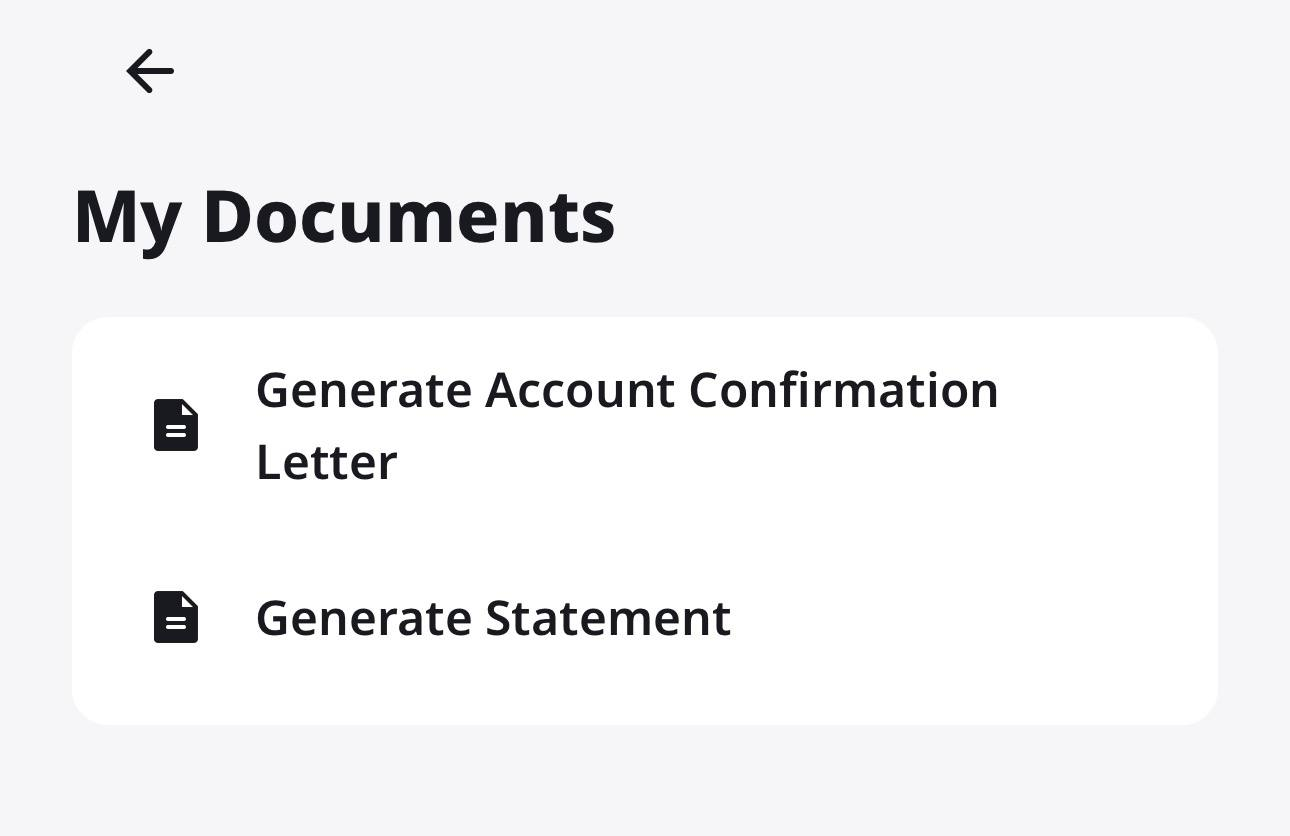Click the word "Letter" in the first option
This screenshot has width=1290, height=836.
326,462
